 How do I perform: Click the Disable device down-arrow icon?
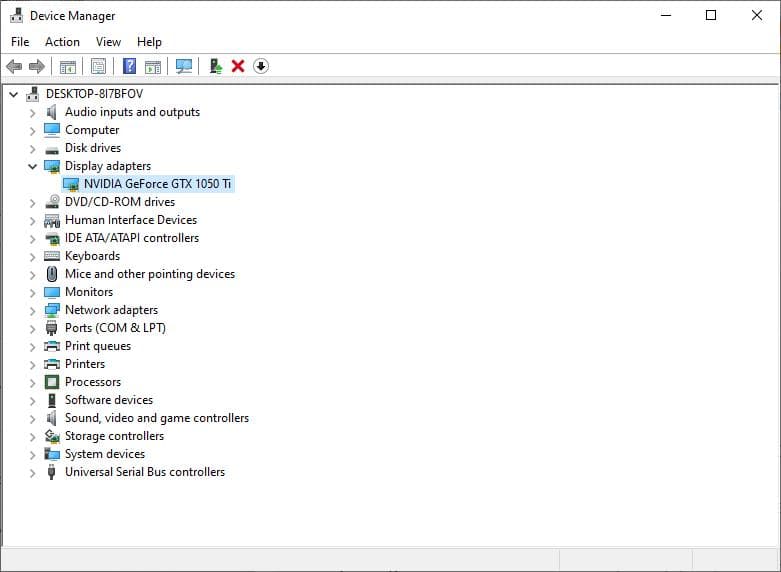point(261,66)
